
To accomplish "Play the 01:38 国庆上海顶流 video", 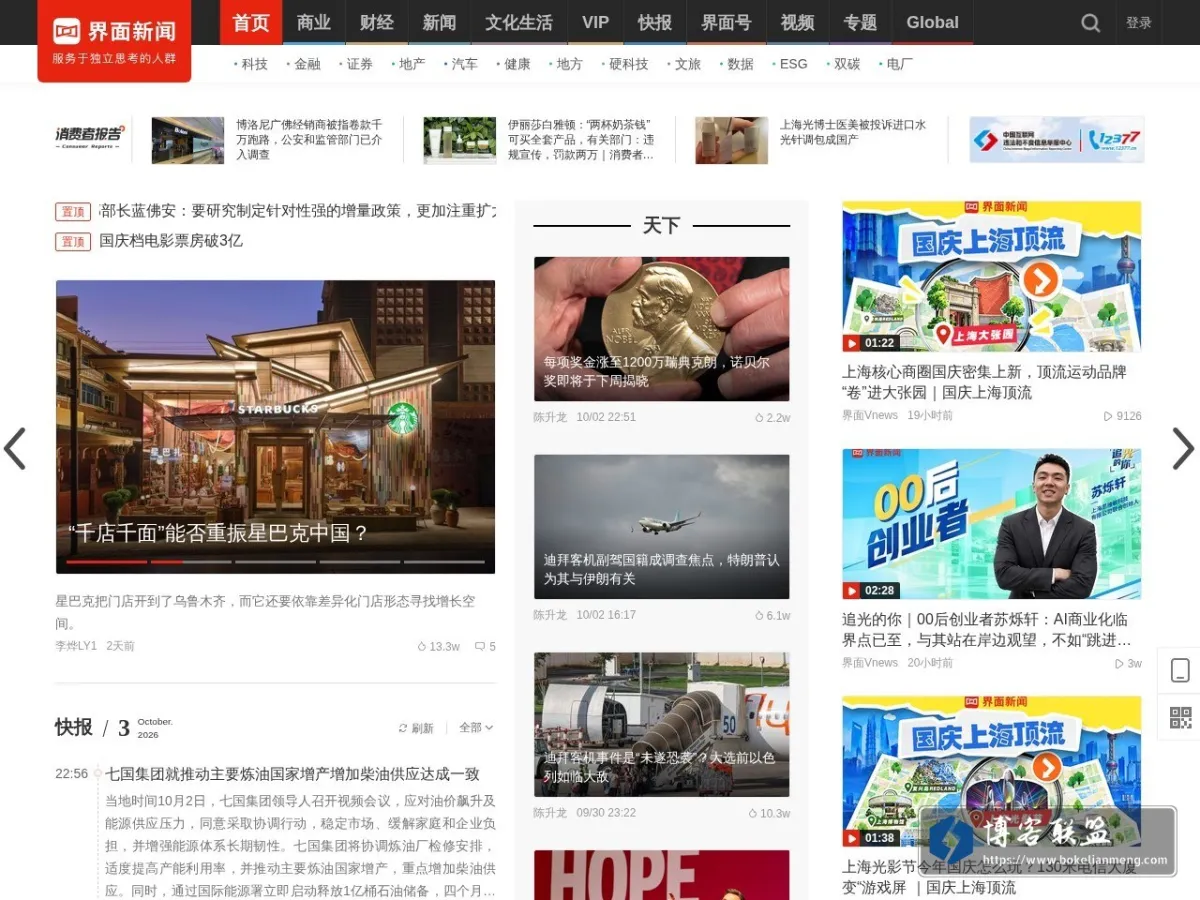I will pyautogui.click(x=991, y=772).
